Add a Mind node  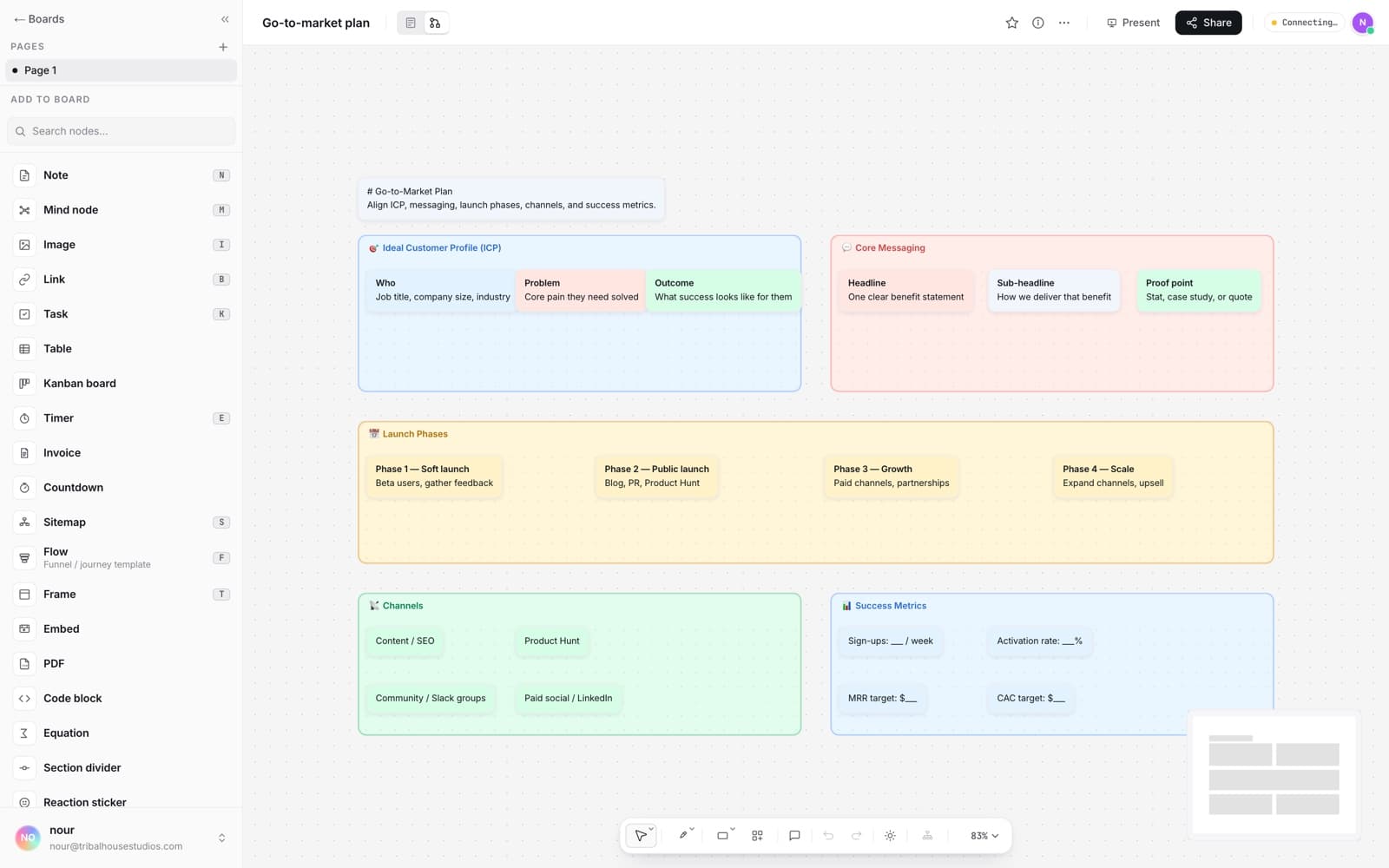(121, 210)
